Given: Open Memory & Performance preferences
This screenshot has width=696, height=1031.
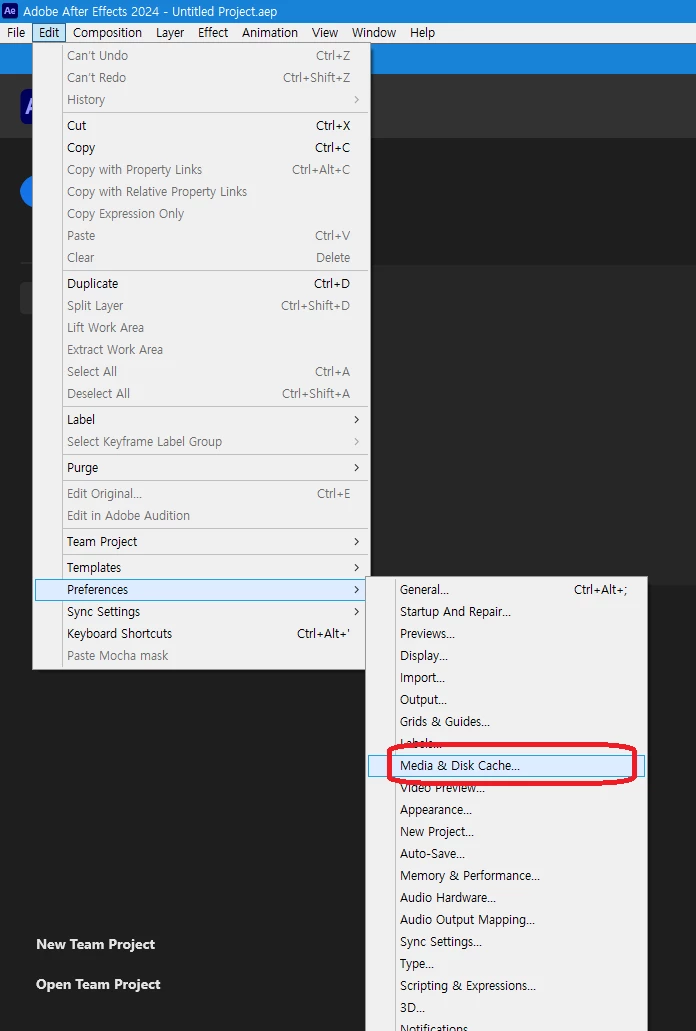Looking at the screenshot, I should 506,876.
